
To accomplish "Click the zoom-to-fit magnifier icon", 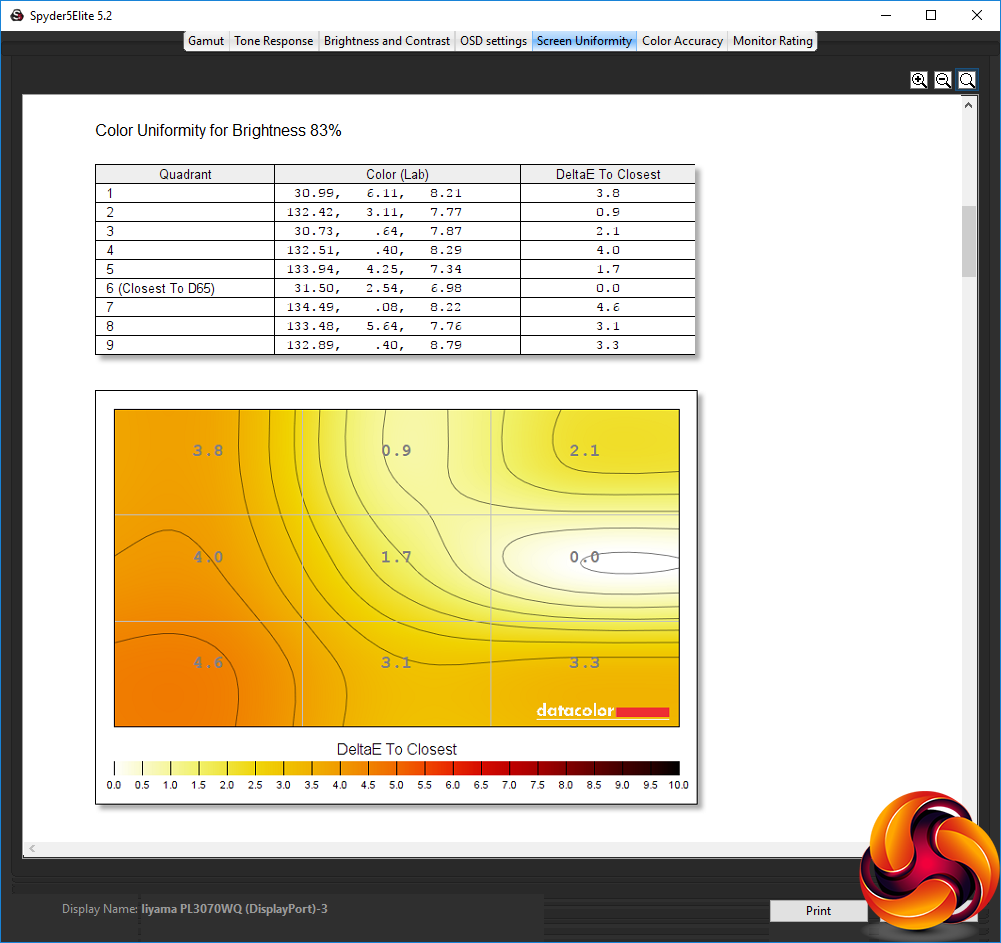I will click(x=967, y=80).
